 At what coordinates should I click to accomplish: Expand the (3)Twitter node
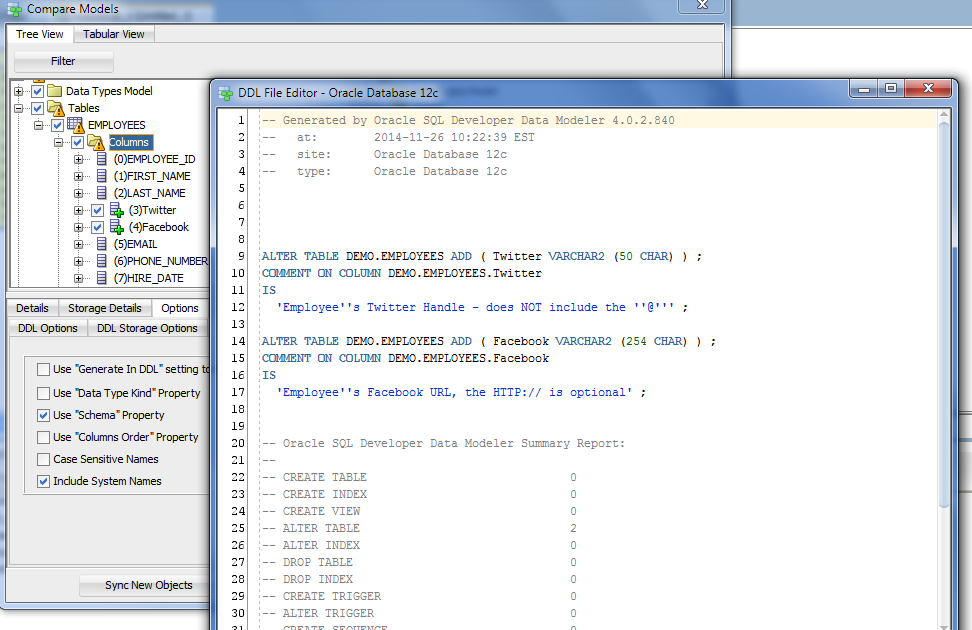coord(78,210)
